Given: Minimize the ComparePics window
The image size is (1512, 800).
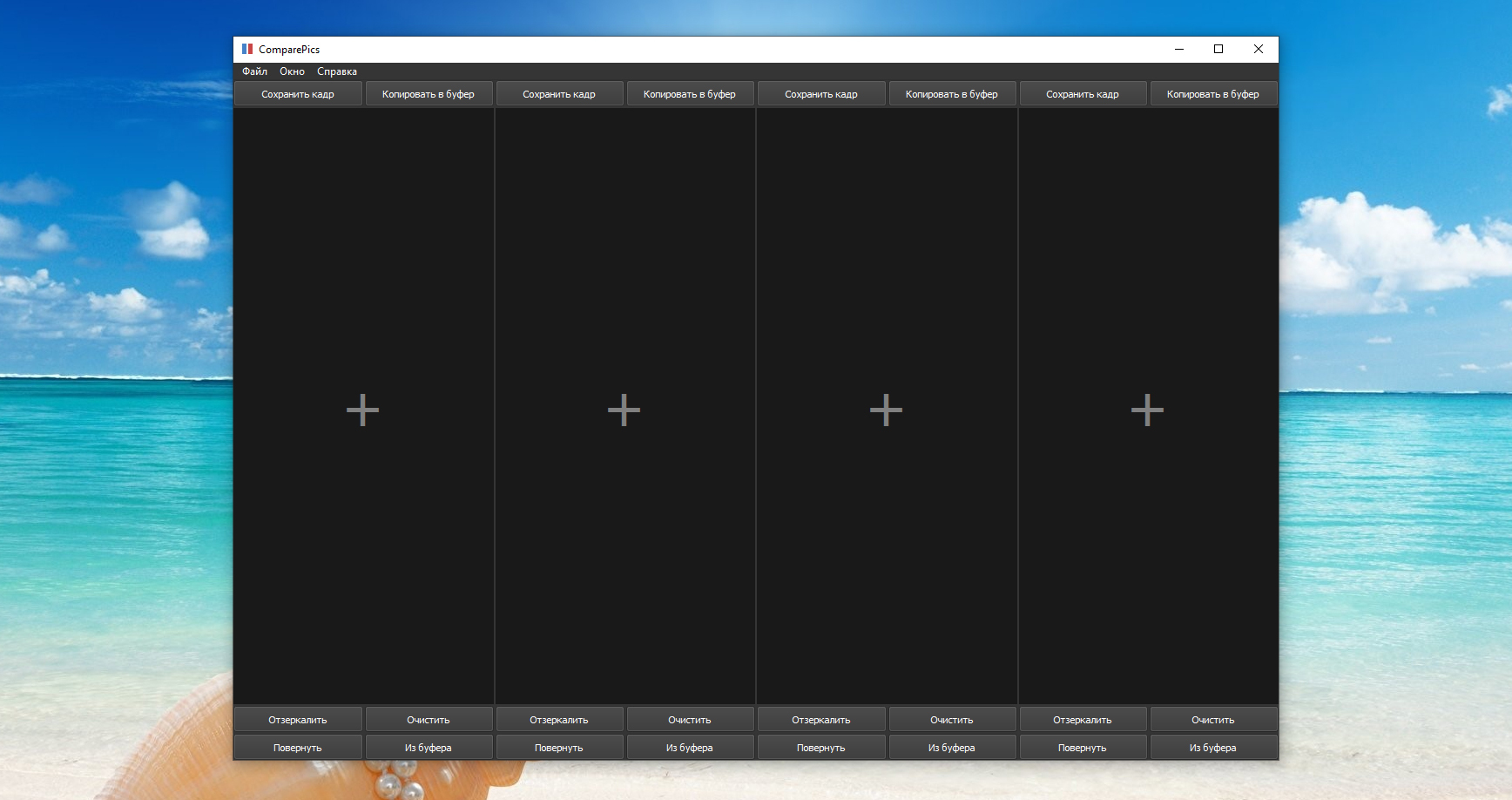Looking at the screenshot, I should pos(1179,49).
